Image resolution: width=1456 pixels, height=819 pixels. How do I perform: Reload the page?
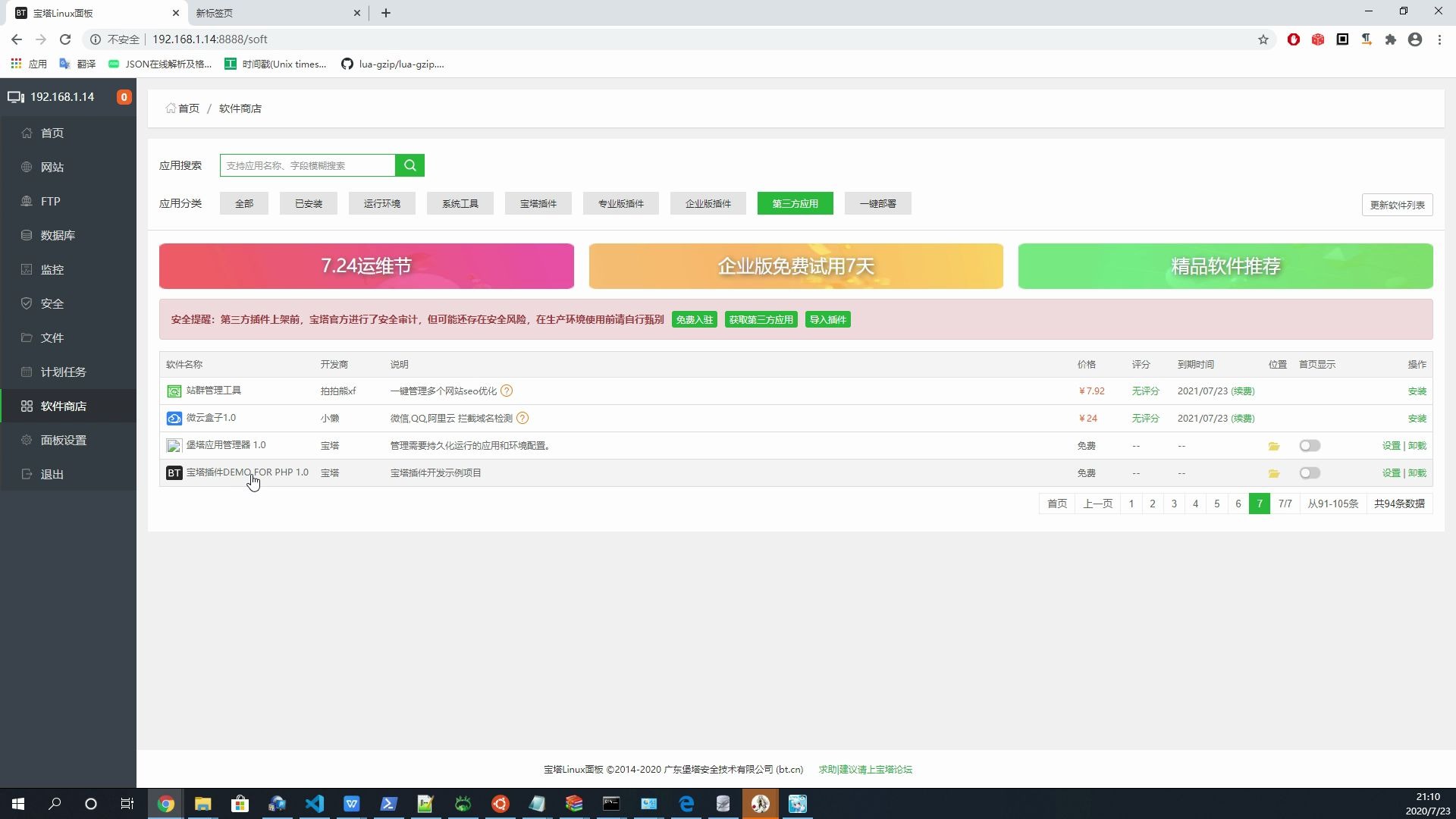coord(65,39)
